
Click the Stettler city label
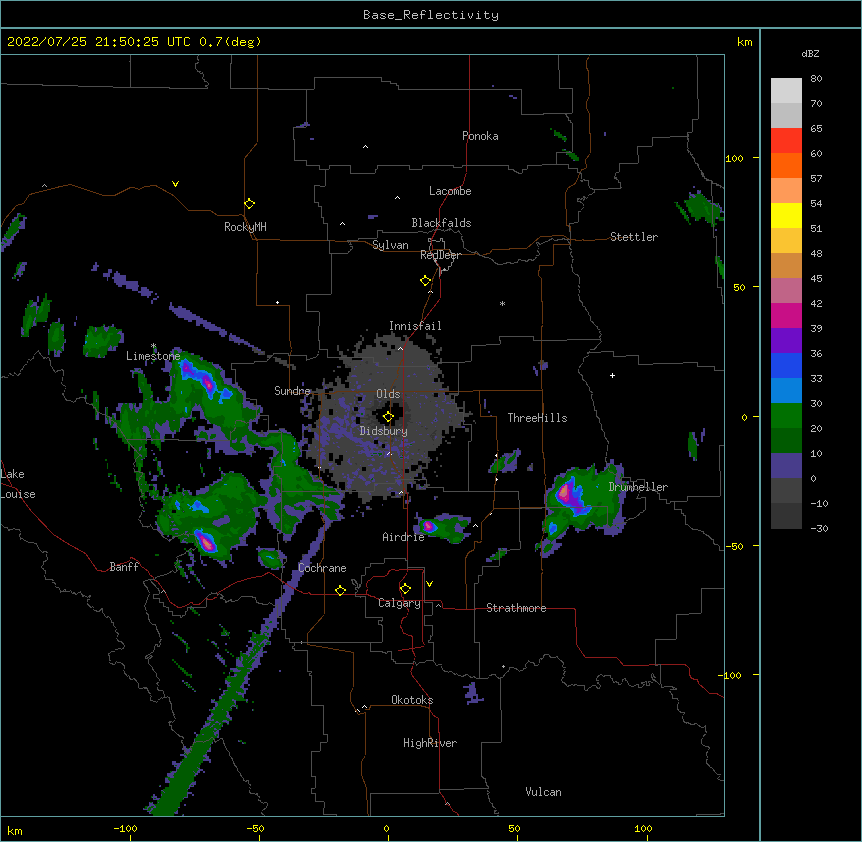tap(634, 237)
